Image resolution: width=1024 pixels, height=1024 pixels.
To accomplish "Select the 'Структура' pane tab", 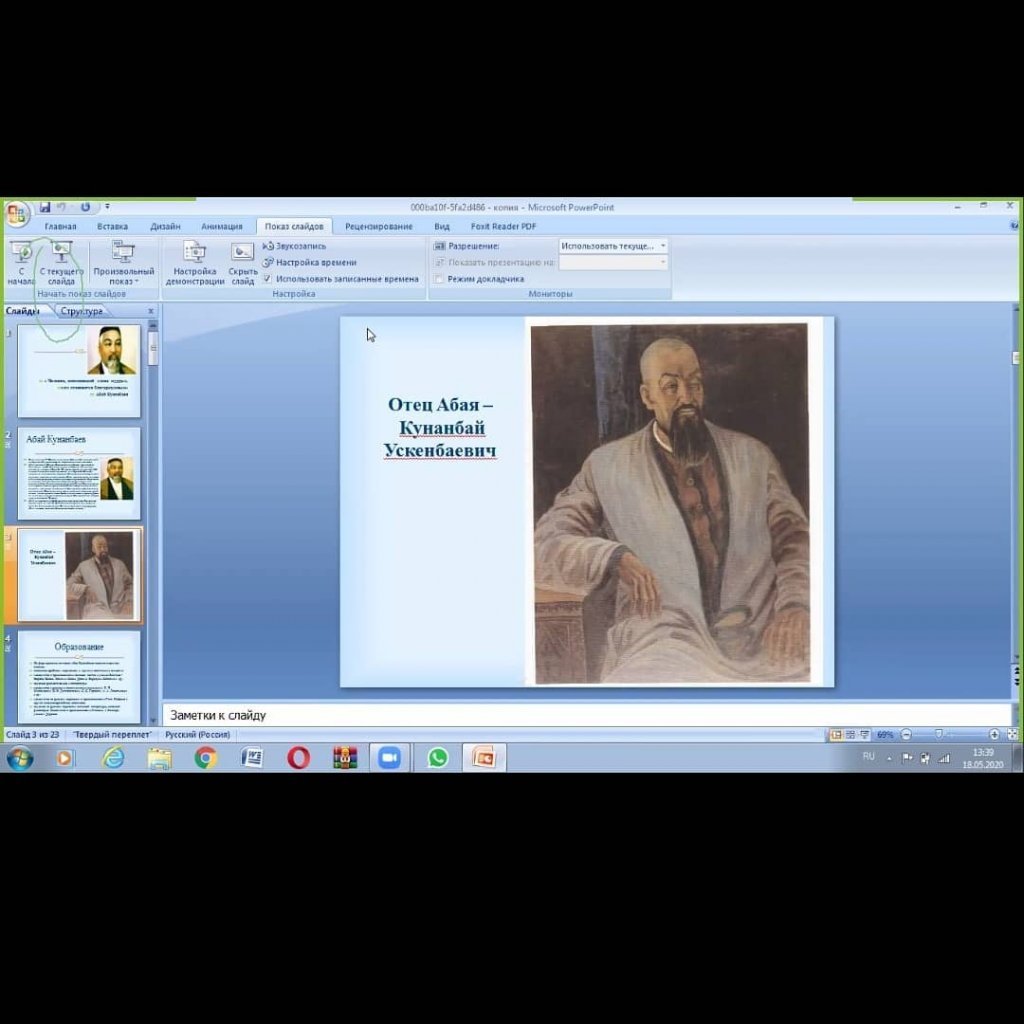I will tap(82, 311).
